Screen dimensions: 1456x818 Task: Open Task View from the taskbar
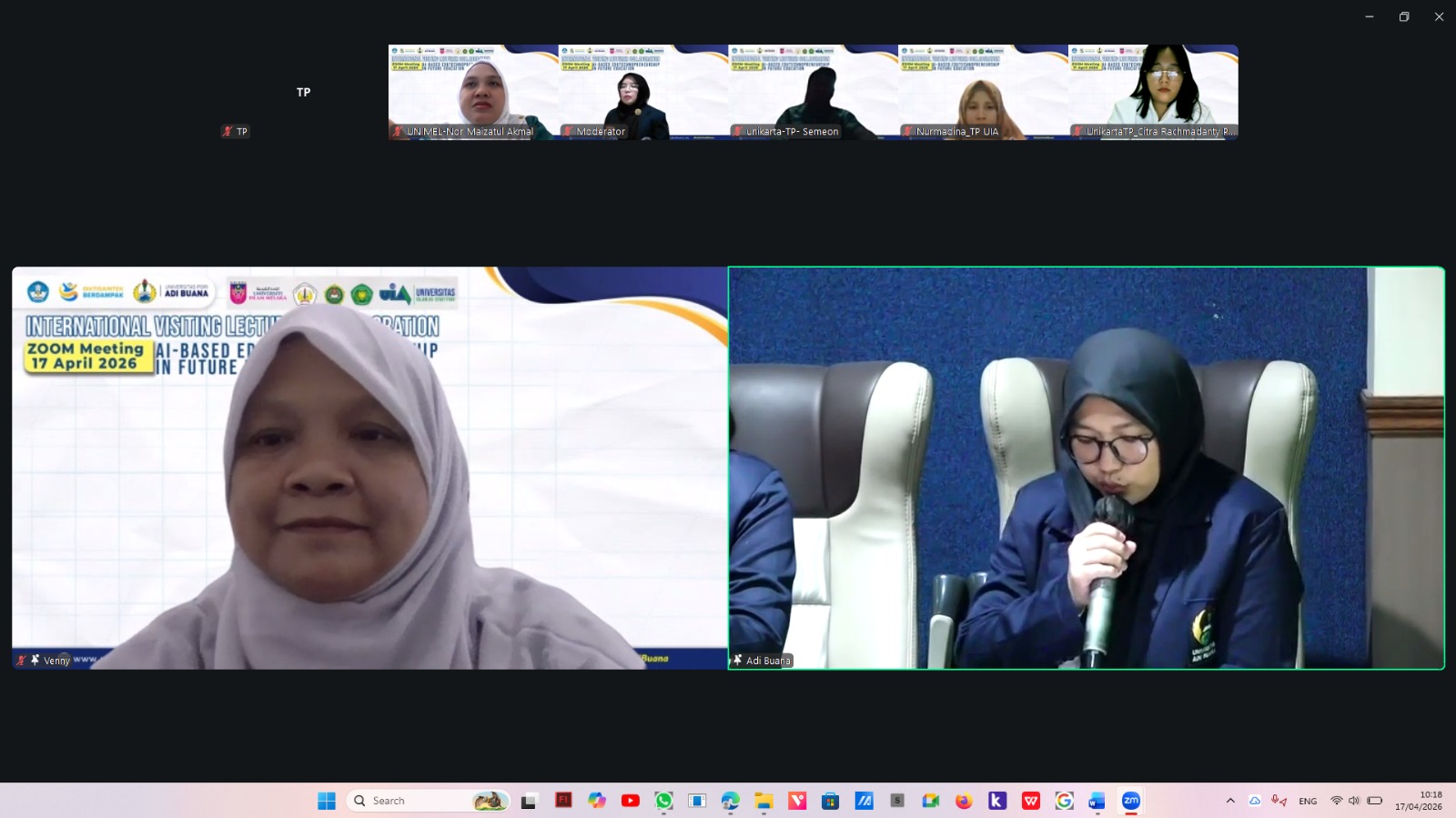[529, 801]
